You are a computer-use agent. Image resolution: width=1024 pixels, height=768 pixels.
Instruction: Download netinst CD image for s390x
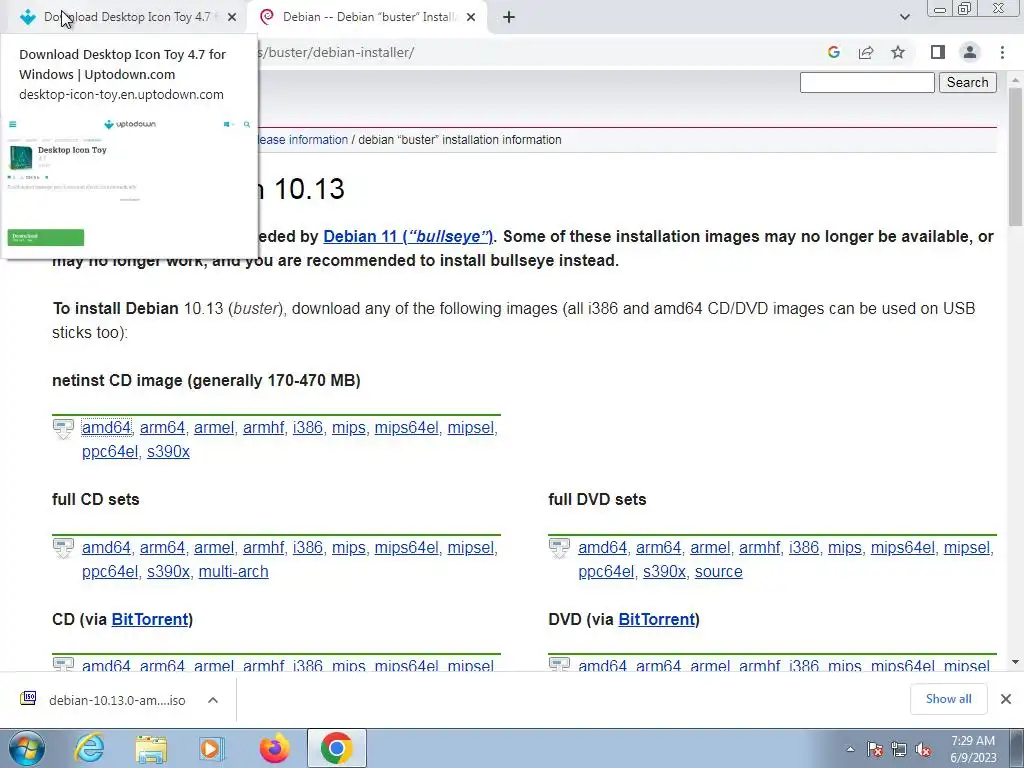tap(168, 452)
